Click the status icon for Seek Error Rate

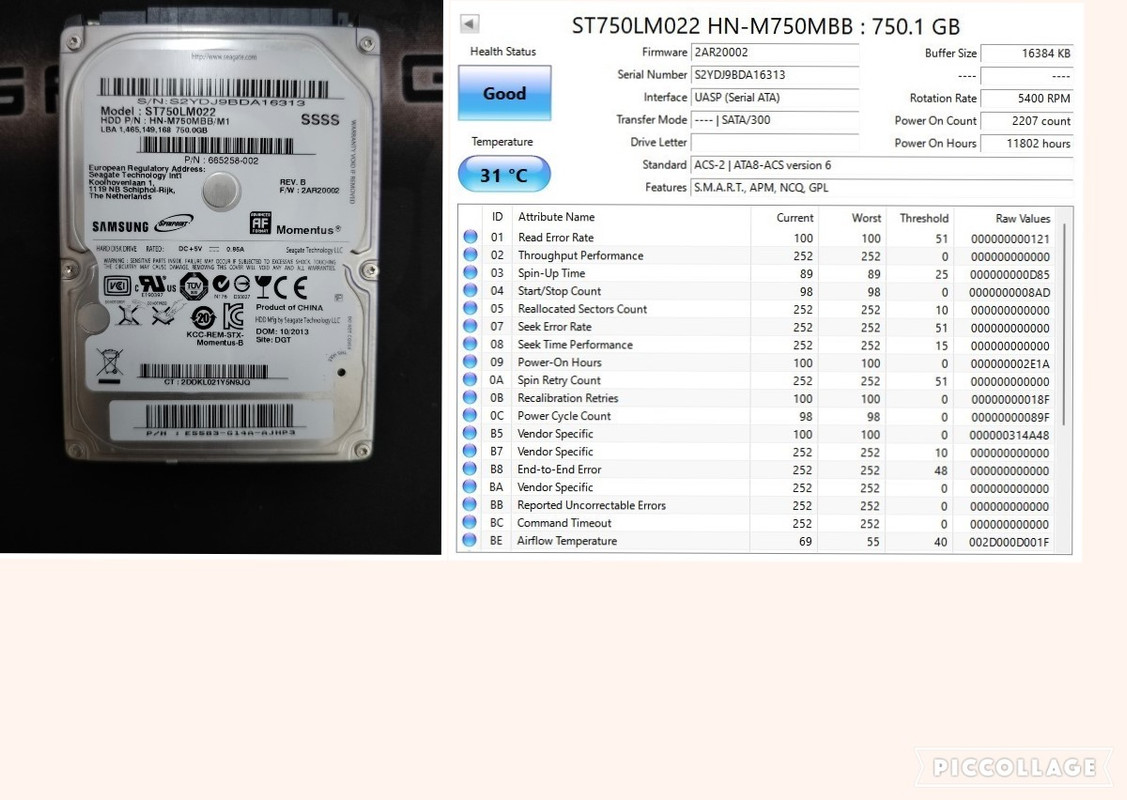click(x=470, y=326)
